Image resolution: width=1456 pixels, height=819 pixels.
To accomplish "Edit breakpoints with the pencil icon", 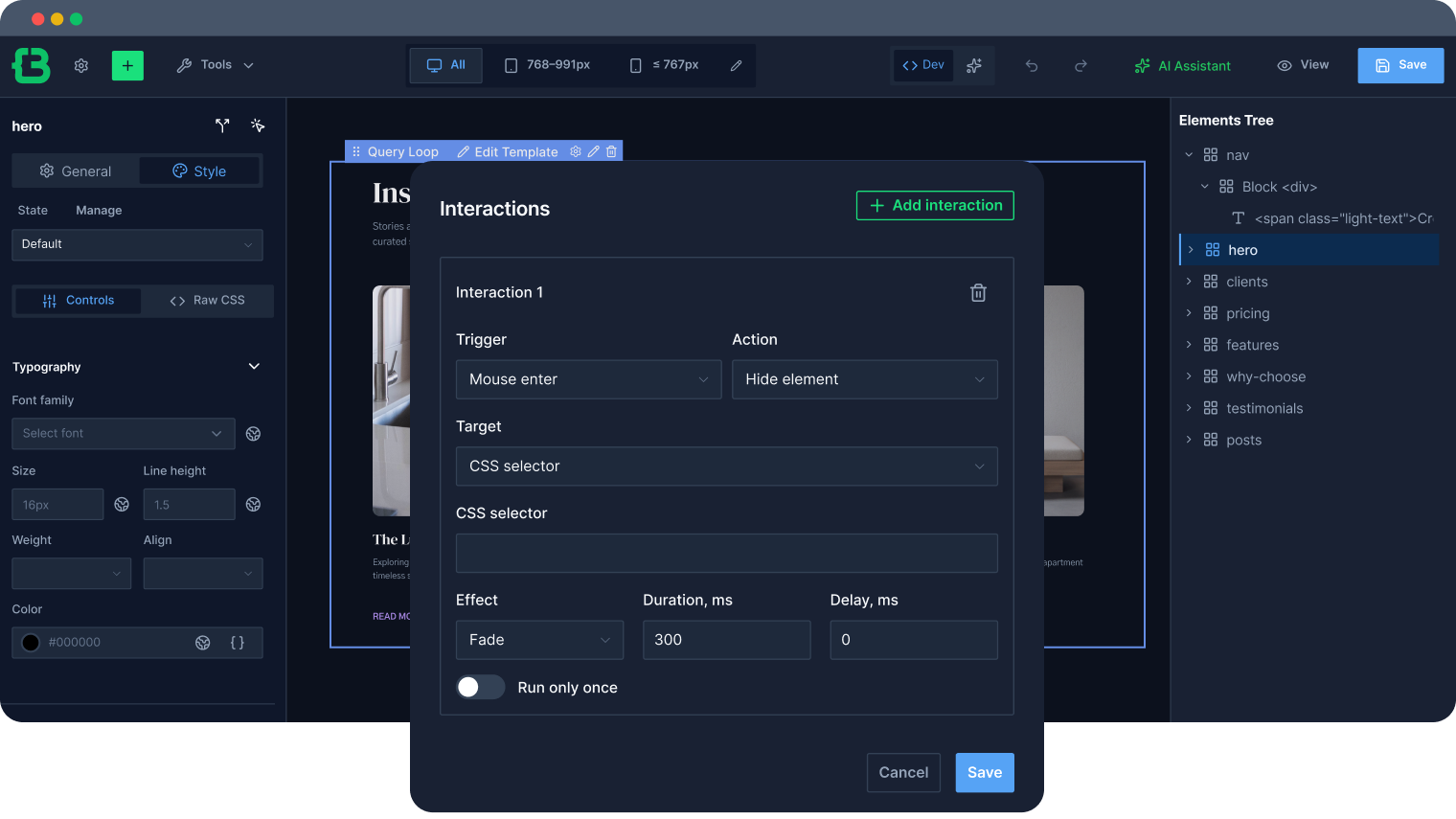I will 736,65.
